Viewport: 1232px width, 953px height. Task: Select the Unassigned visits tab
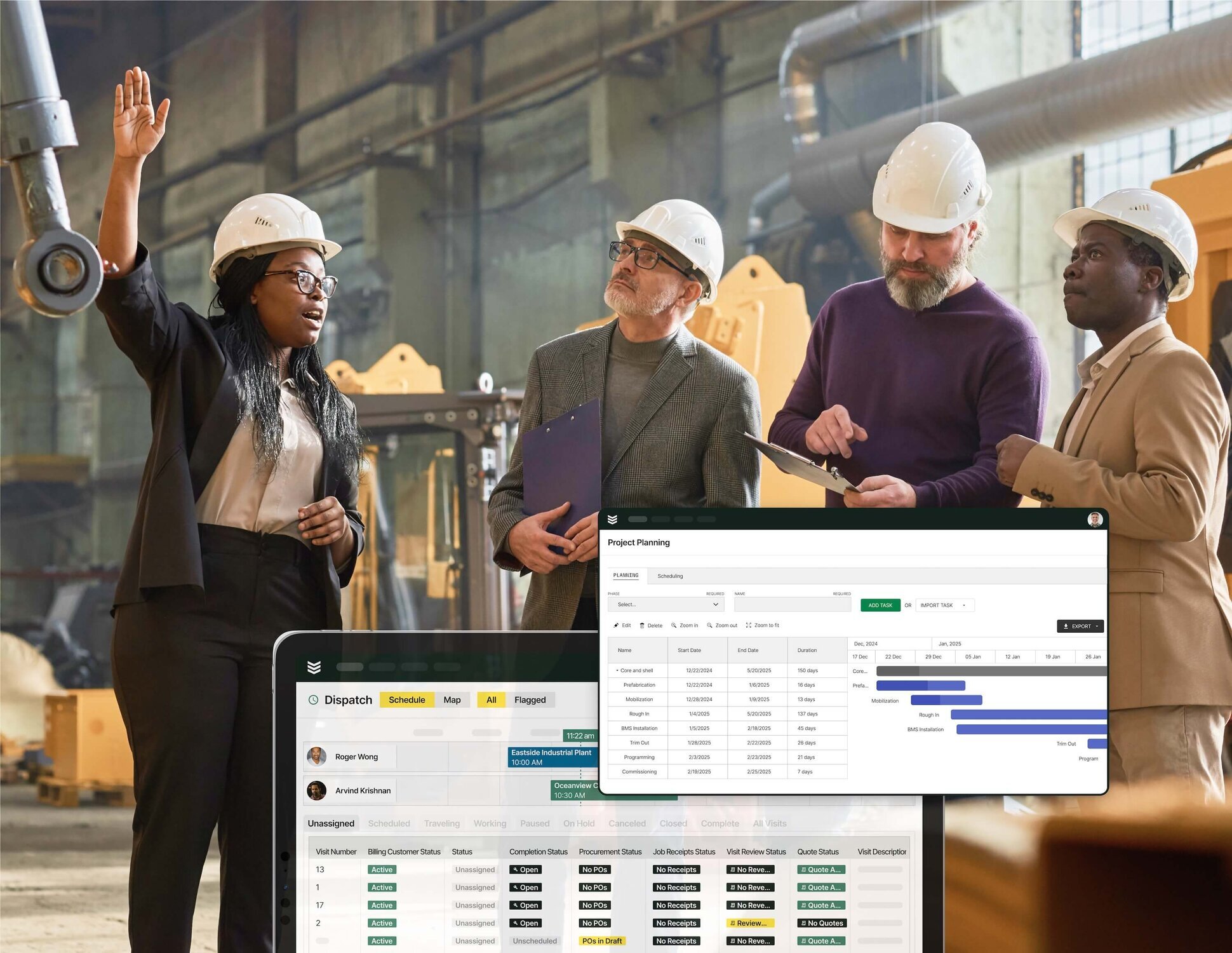click(x=331, y=823)
